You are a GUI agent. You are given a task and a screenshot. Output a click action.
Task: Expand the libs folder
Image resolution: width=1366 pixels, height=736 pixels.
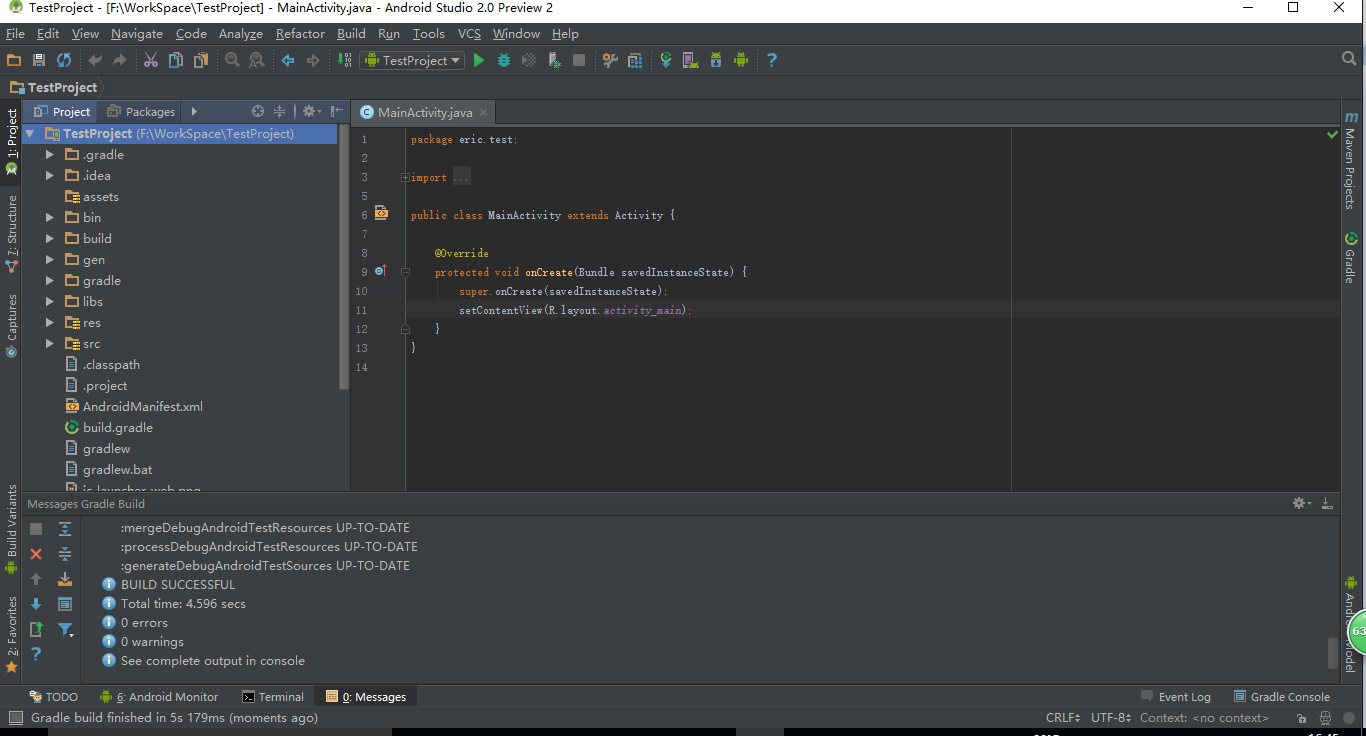pyautogui.click(x=50, y=302)
